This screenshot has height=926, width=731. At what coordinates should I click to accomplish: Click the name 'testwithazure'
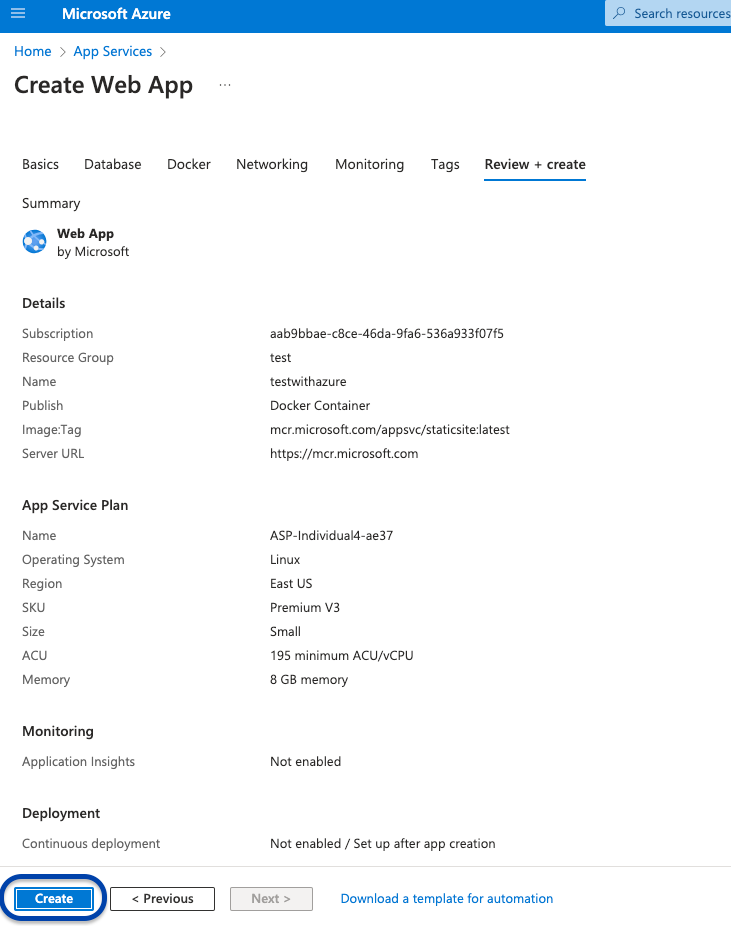pyautogui.click(x=308, y=382)
